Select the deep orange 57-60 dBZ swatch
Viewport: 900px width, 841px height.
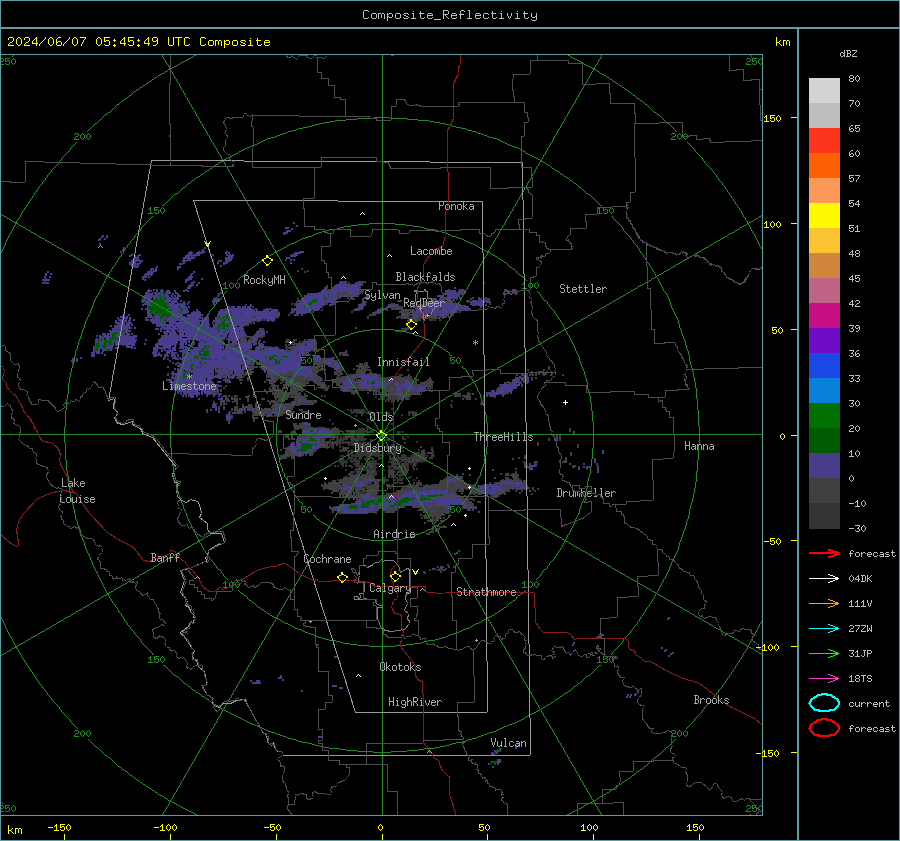pyautogui.click(x=824, y=166)
